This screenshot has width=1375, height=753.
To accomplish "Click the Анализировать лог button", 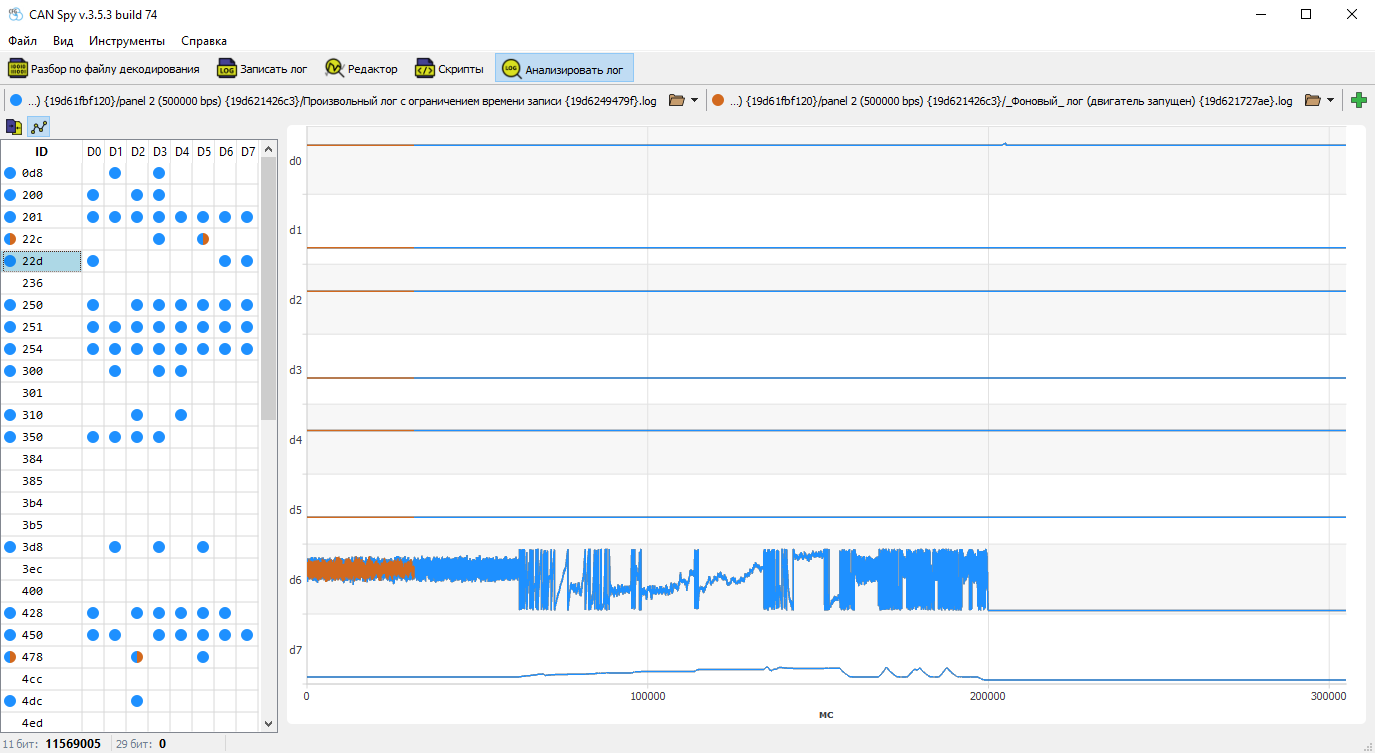I will (564, 68).
